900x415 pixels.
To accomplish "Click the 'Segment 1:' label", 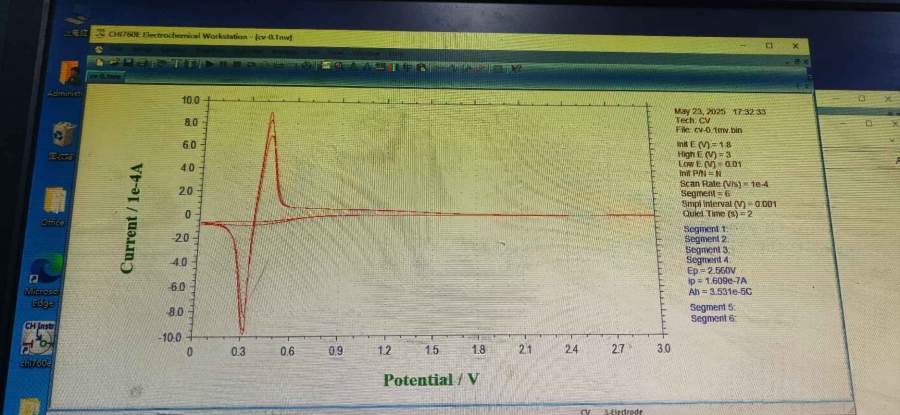I will pyautogui.click(x=707, y=229).
